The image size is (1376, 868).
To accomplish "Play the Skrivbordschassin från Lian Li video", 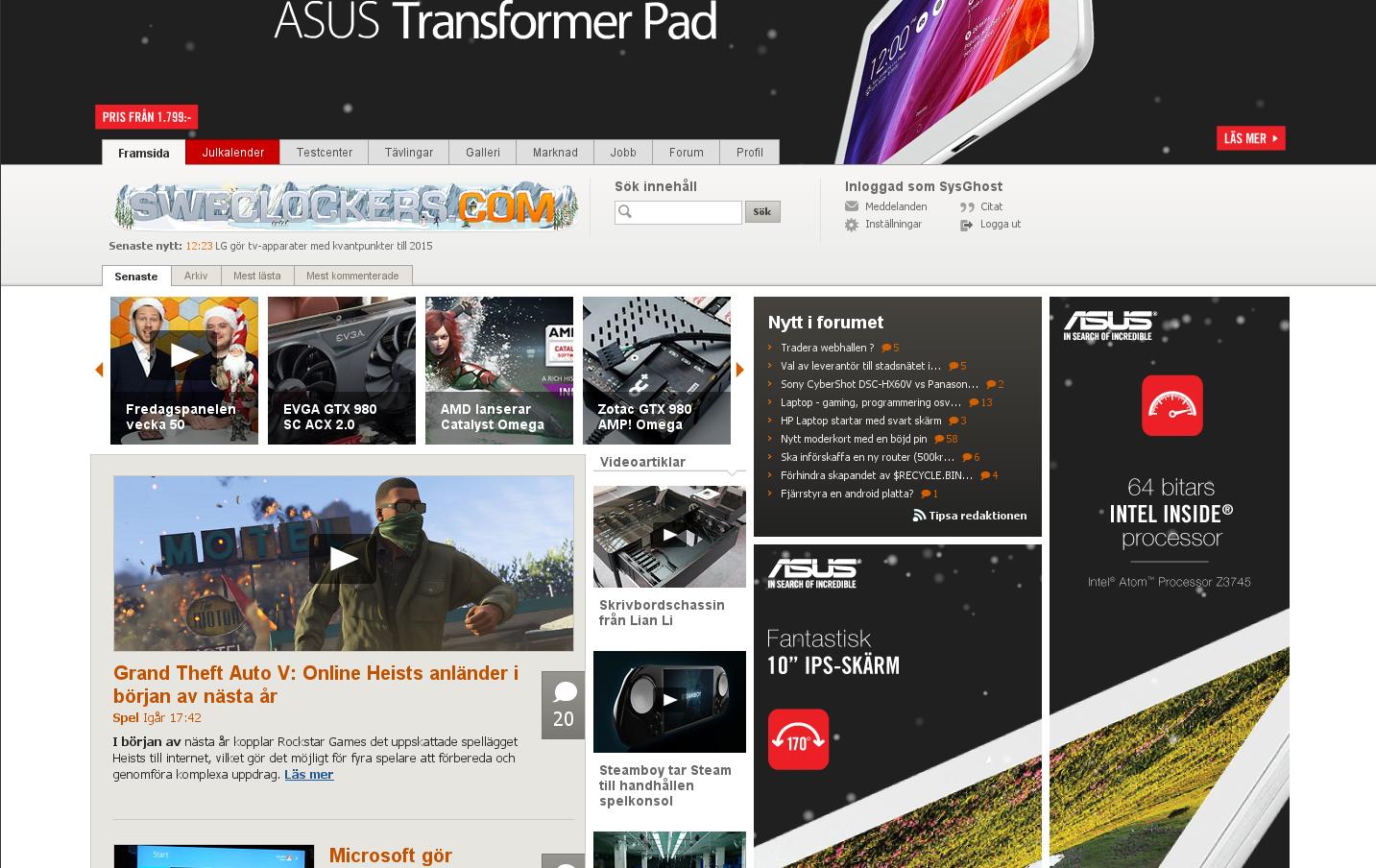I will 669,535.
